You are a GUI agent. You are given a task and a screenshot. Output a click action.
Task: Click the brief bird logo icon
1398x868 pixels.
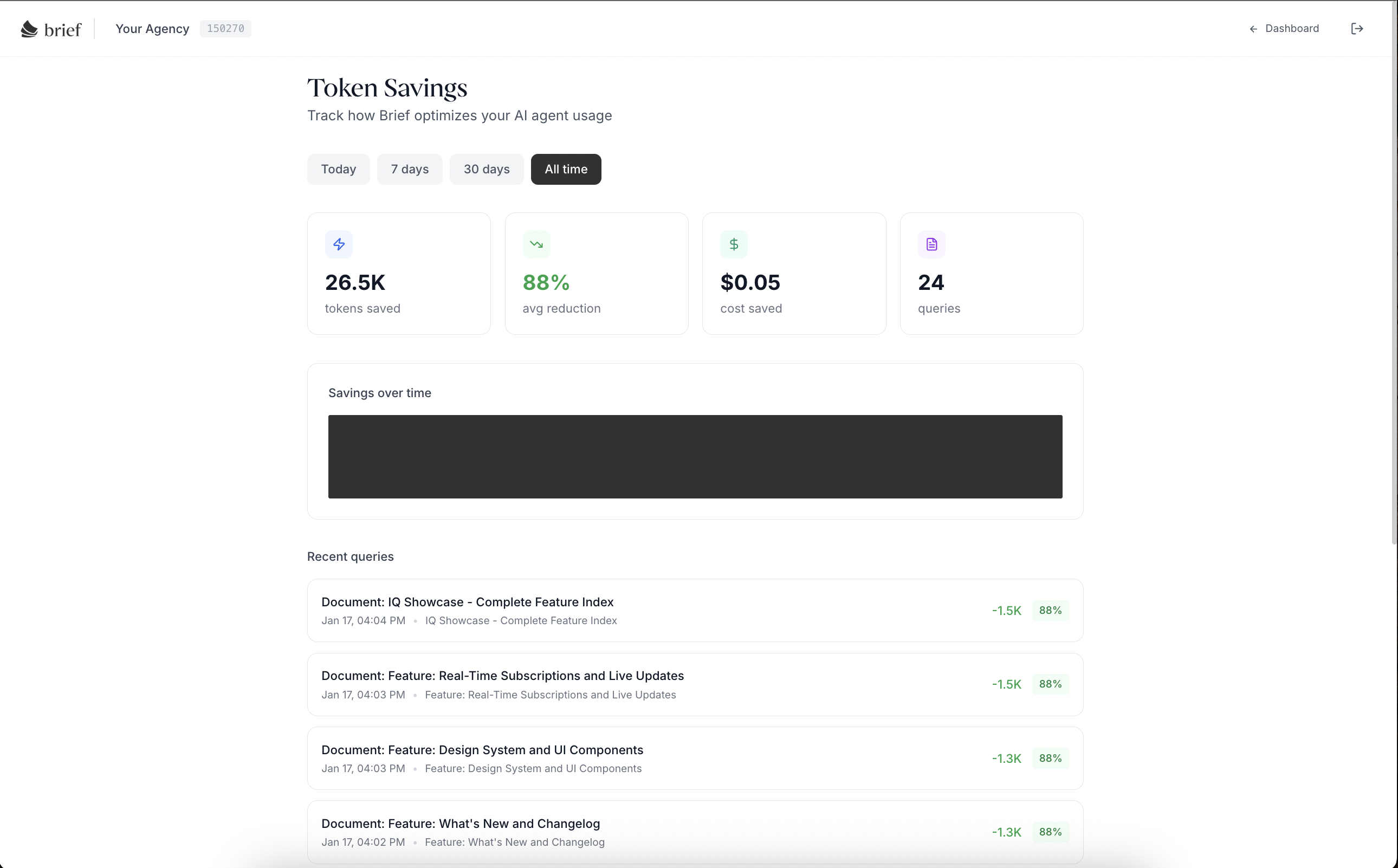[x=29, y=29]
